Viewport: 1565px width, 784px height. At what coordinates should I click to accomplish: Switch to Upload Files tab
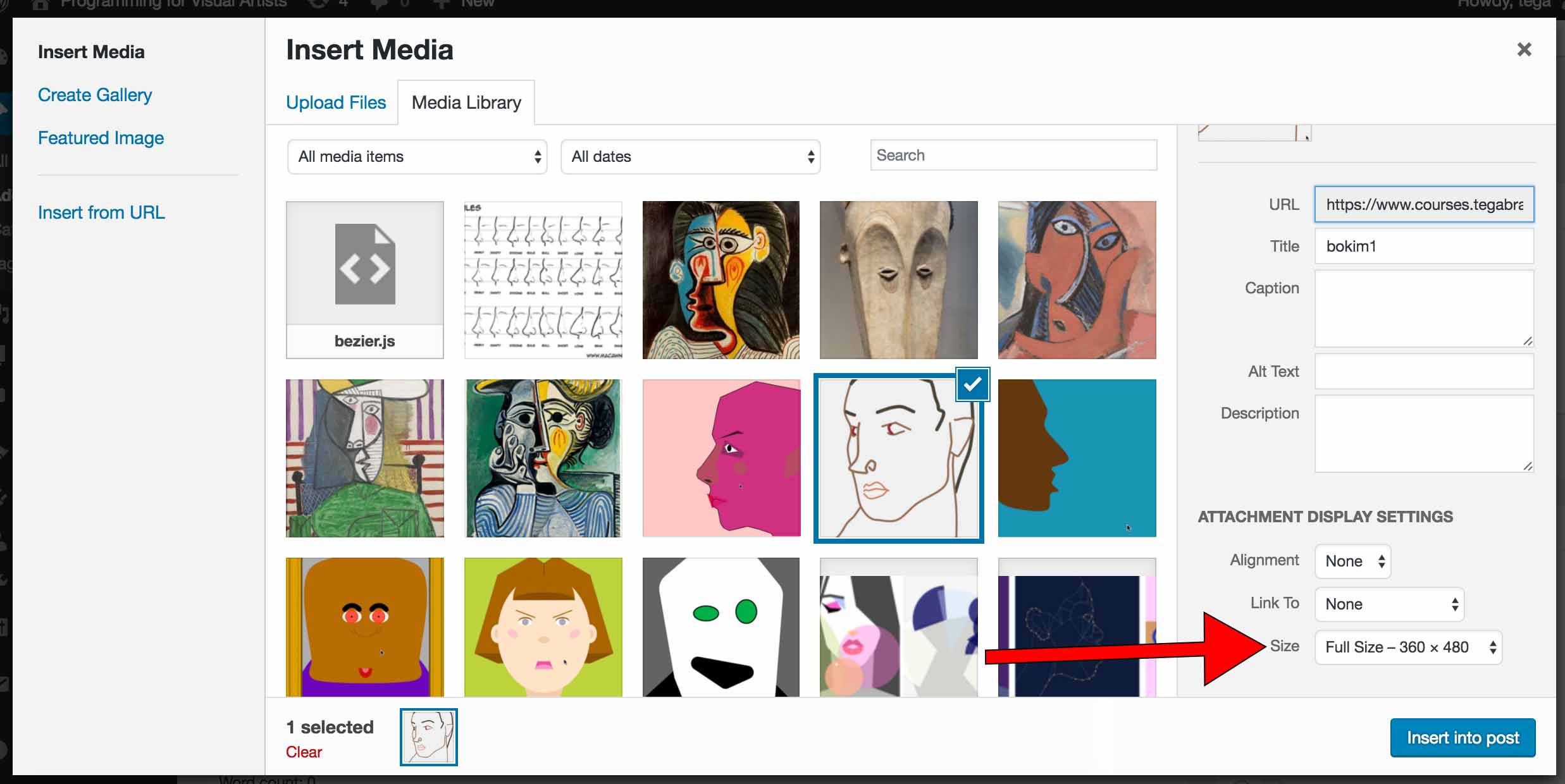coord(336,102)
